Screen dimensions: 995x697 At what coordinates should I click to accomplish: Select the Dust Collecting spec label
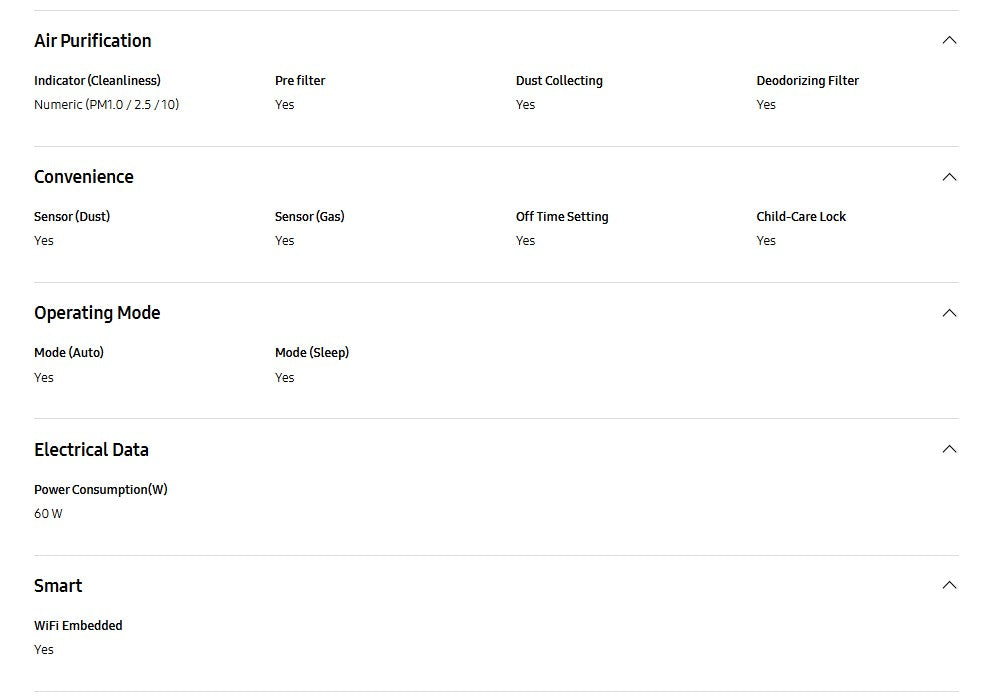tap(559, 81)
